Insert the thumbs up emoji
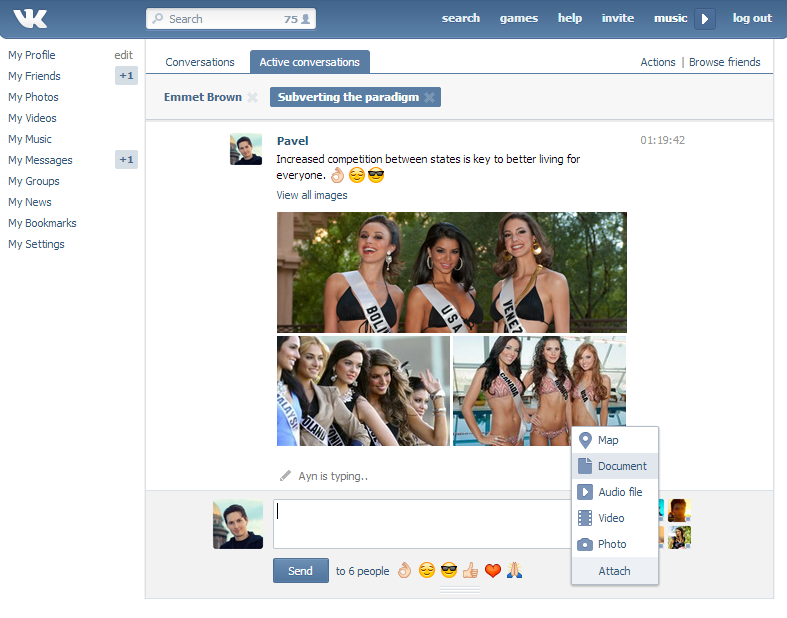Image resolution: width=787 pixels, height=618 pixels. click(x=470, y=571)
